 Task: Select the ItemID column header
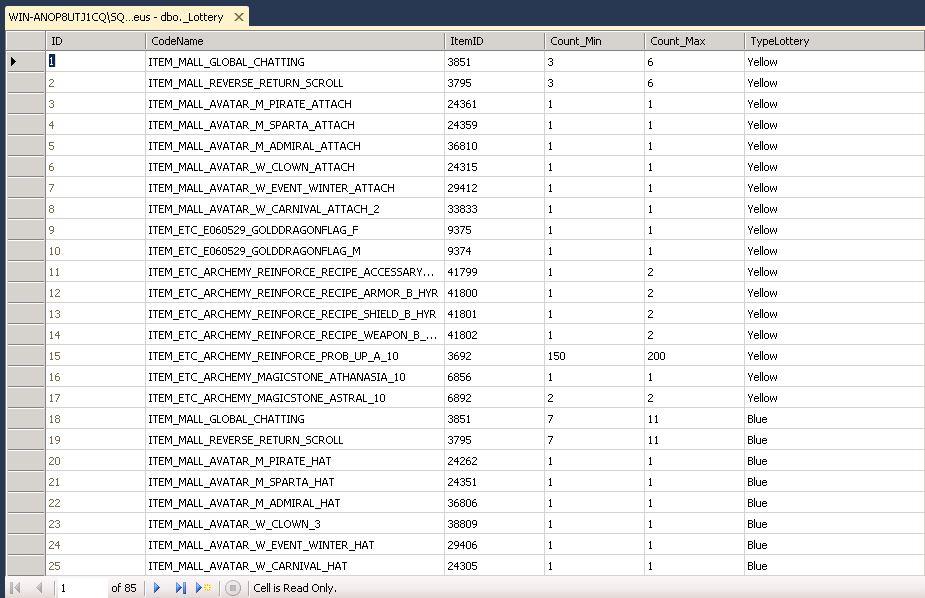(x=494, y=41)
